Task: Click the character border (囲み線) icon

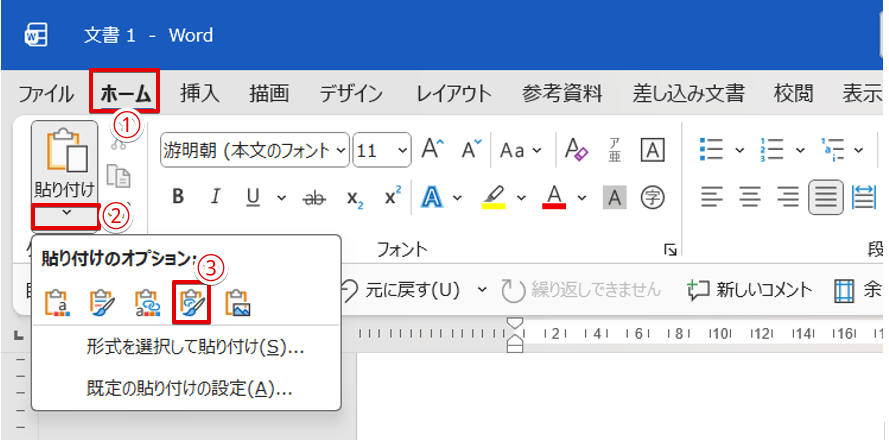Action: coord(652,150)
